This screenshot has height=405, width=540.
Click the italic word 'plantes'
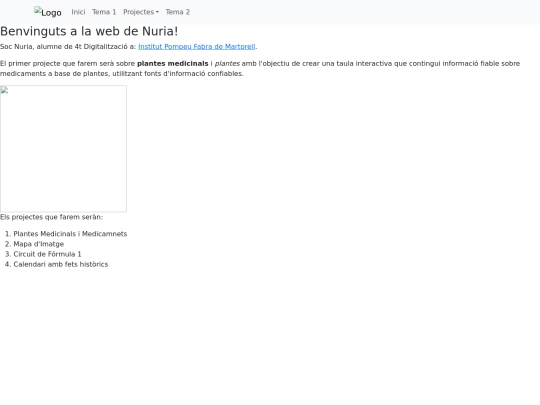click(x=227, y=63)
